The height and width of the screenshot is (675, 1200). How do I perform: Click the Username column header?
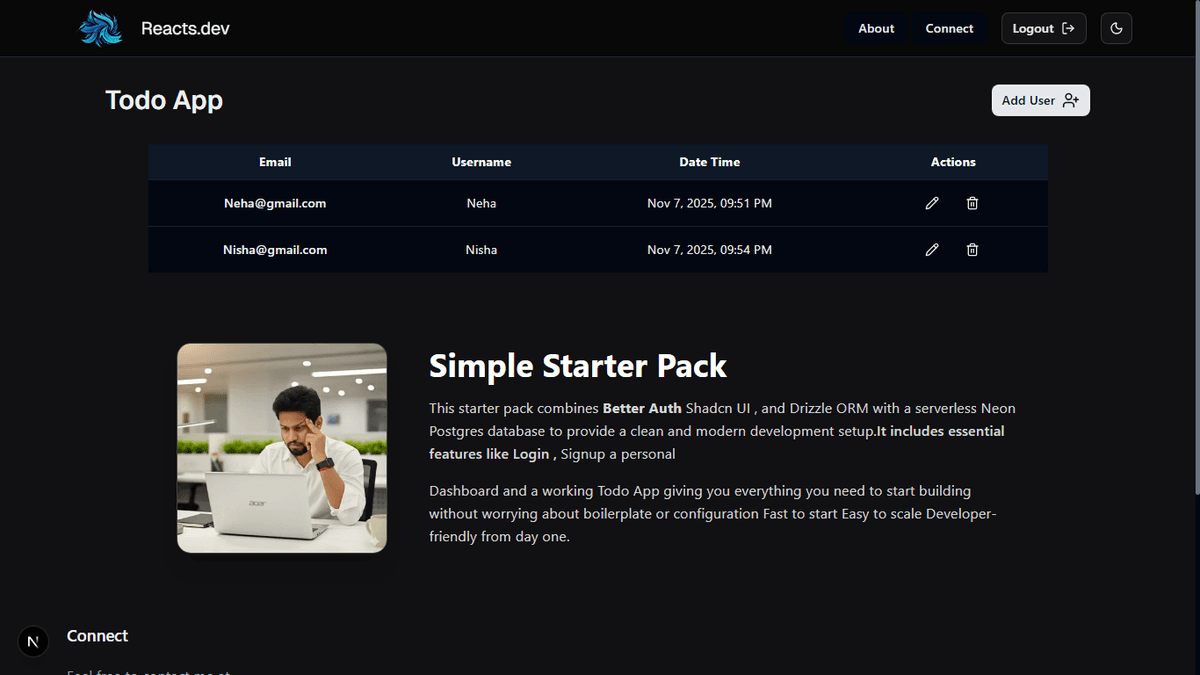481,162
